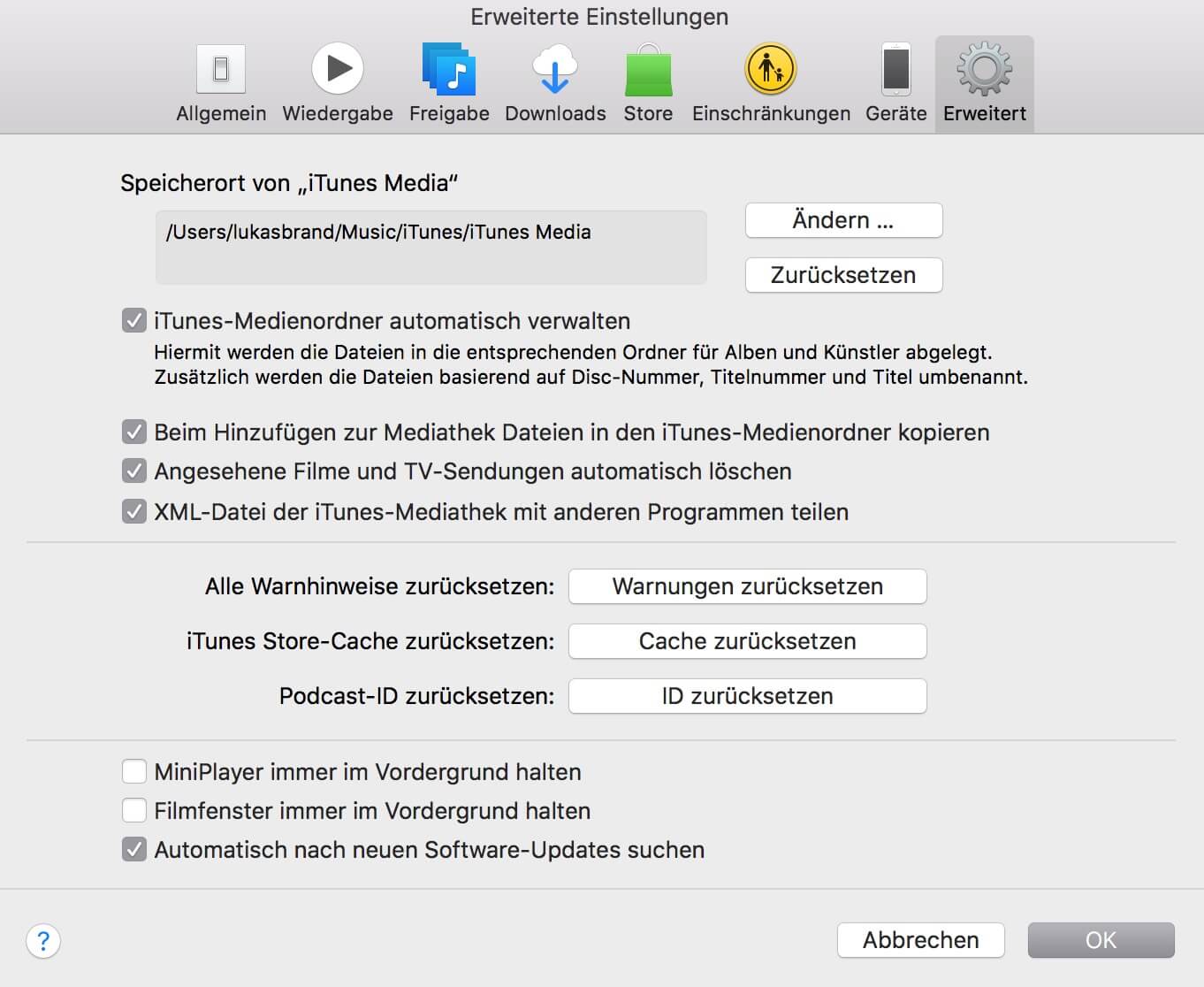The height and width of the screenshot is (987, 1204).
Task: Enable Filmfenster immer im Vordergrund halten
Action: coord(134,810)
